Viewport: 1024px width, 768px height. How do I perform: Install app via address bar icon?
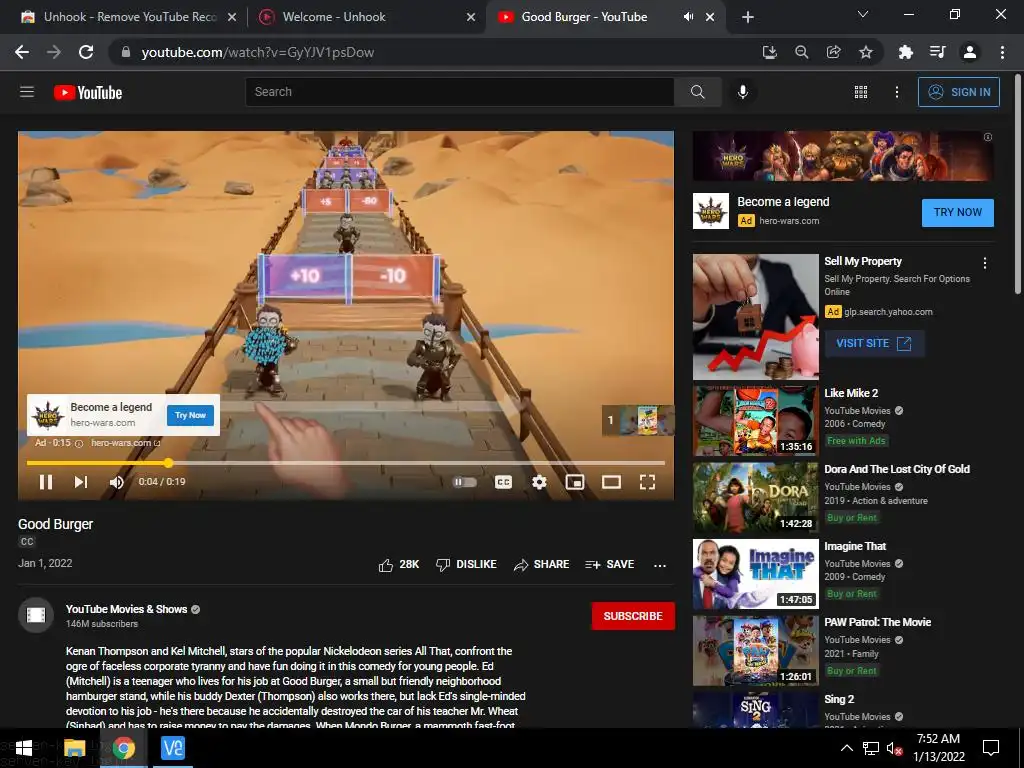click(770, 52)
